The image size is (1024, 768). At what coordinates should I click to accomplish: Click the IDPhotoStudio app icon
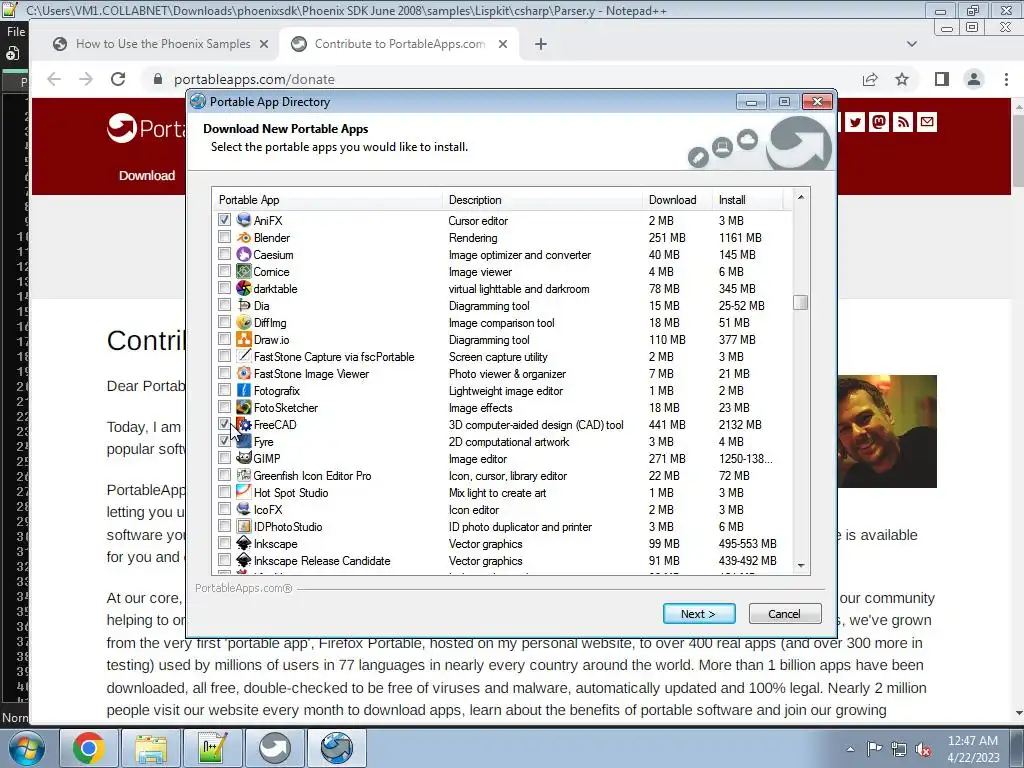(x=244, y=526)
